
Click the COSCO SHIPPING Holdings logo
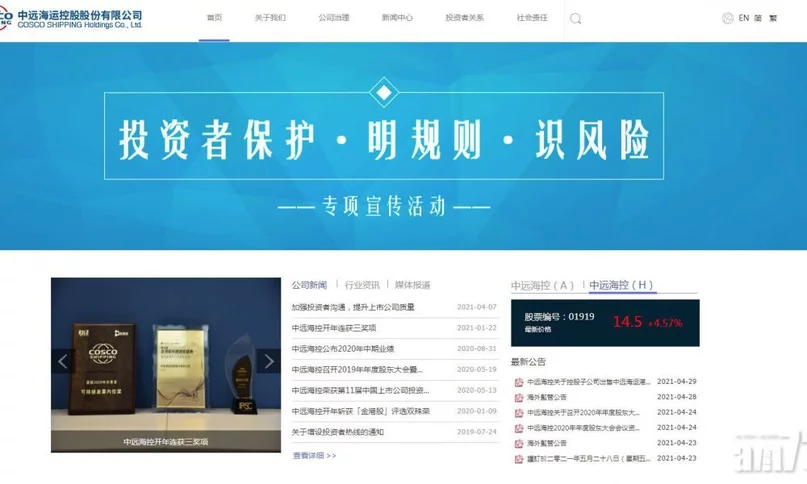click(x=71, y=19)
